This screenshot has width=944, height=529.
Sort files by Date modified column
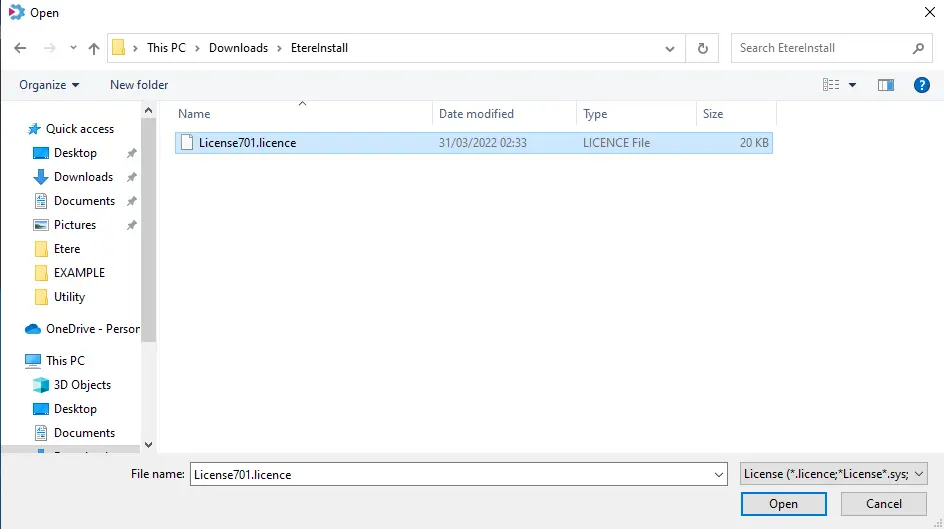point(476,114)
